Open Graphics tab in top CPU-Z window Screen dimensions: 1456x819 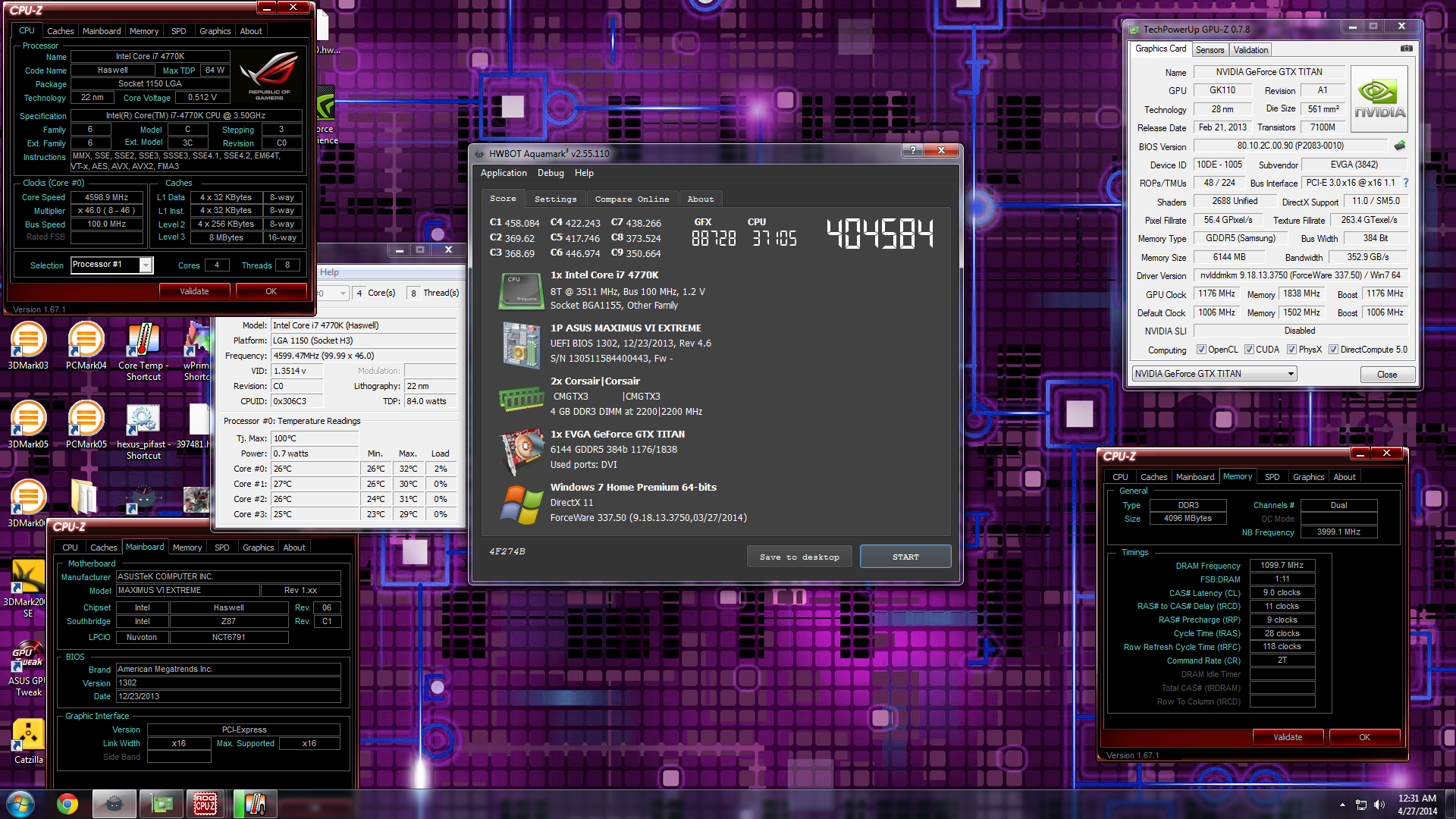215,31
